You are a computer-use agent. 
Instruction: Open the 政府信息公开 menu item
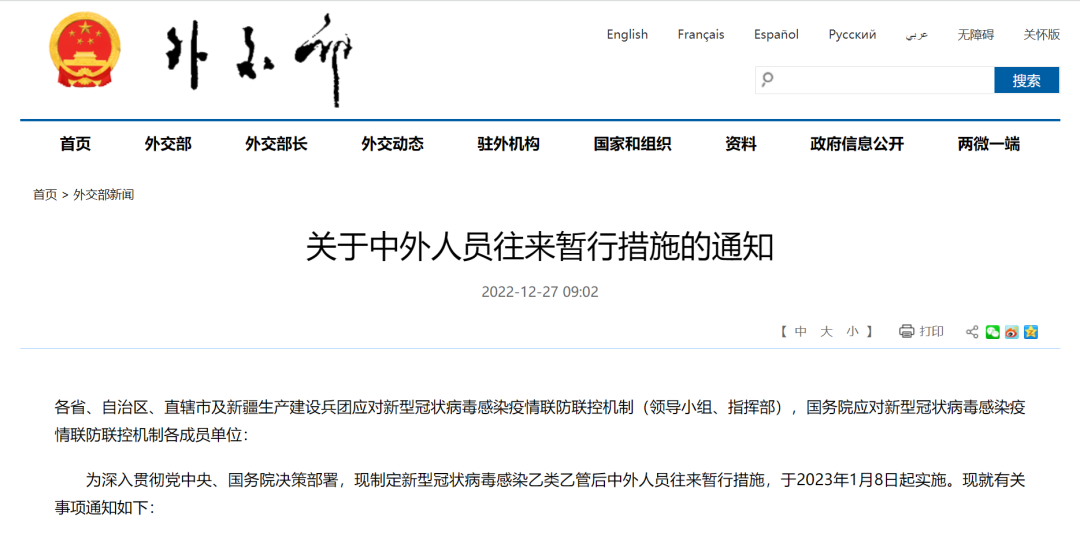pyautogui.click(x=857, y=144)
